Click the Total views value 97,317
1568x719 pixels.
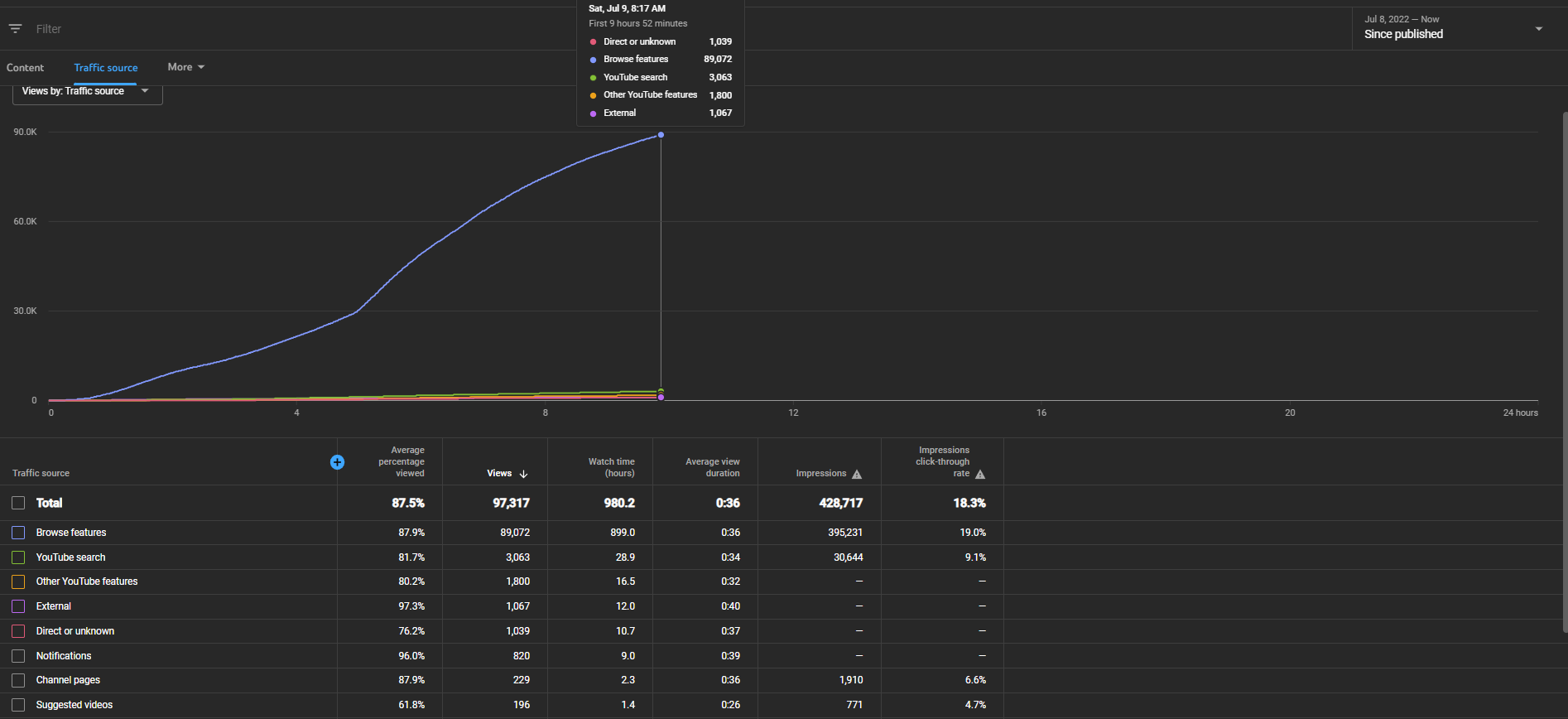click(511, 503)
